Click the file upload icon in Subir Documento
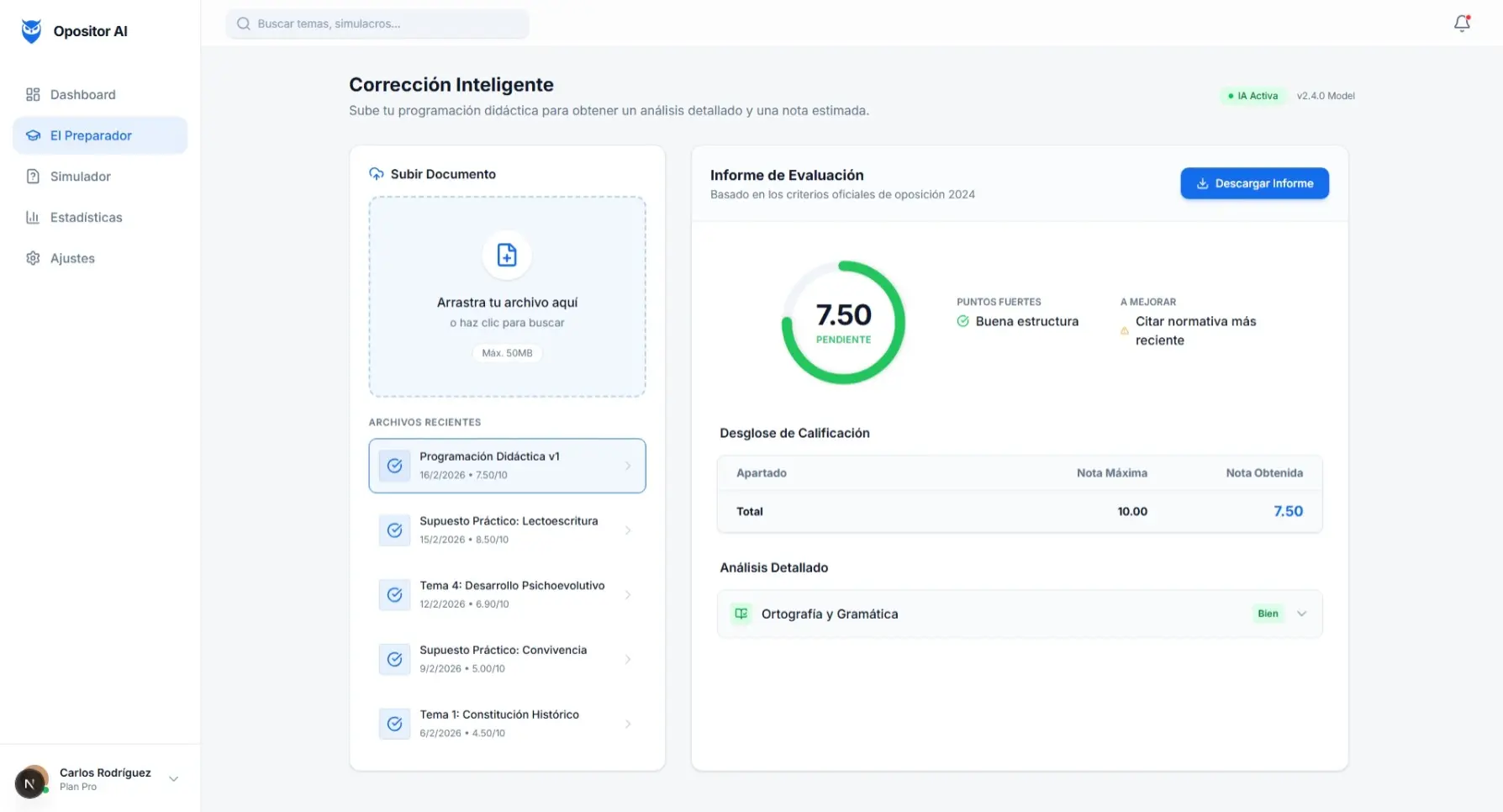Screen dimensions: 1503x812 [x=507, y=255]
